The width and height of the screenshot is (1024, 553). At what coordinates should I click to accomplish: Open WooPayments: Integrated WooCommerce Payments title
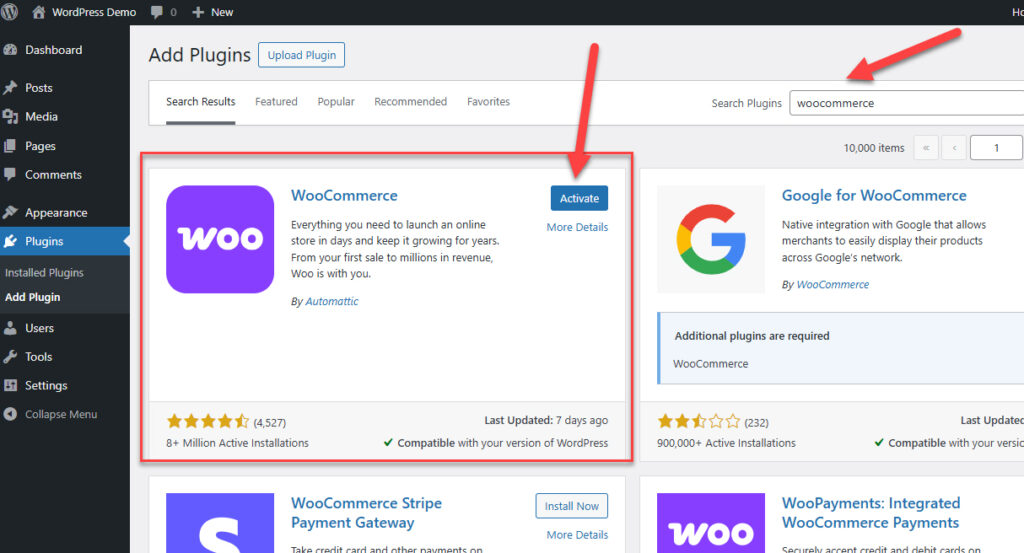871,513
